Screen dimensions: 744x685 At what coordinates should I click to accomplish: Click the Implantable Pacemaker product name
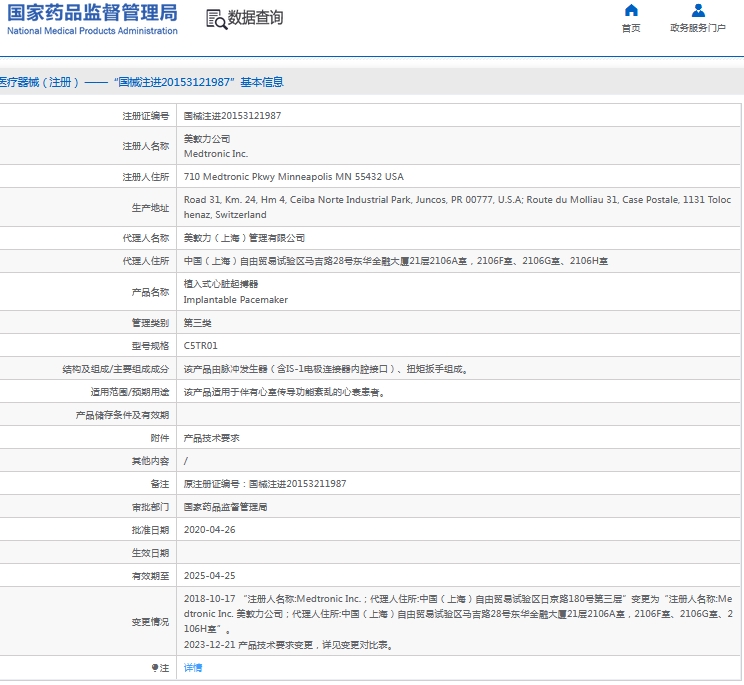tap(235, 300)
